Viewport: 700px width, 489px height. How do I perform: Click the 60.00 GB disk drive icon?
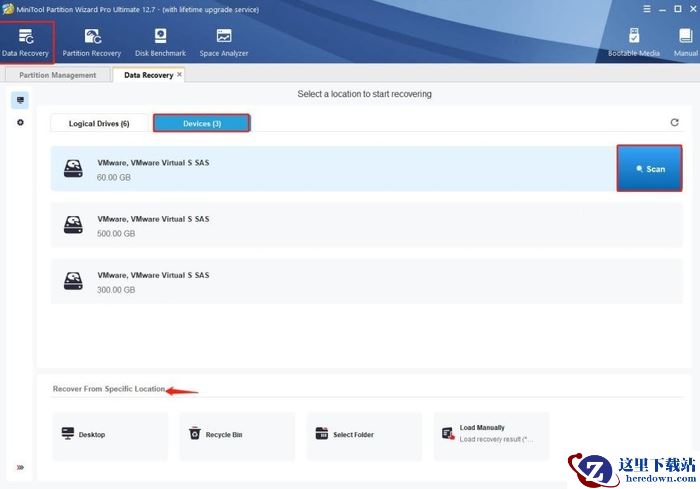coord(73,169)
